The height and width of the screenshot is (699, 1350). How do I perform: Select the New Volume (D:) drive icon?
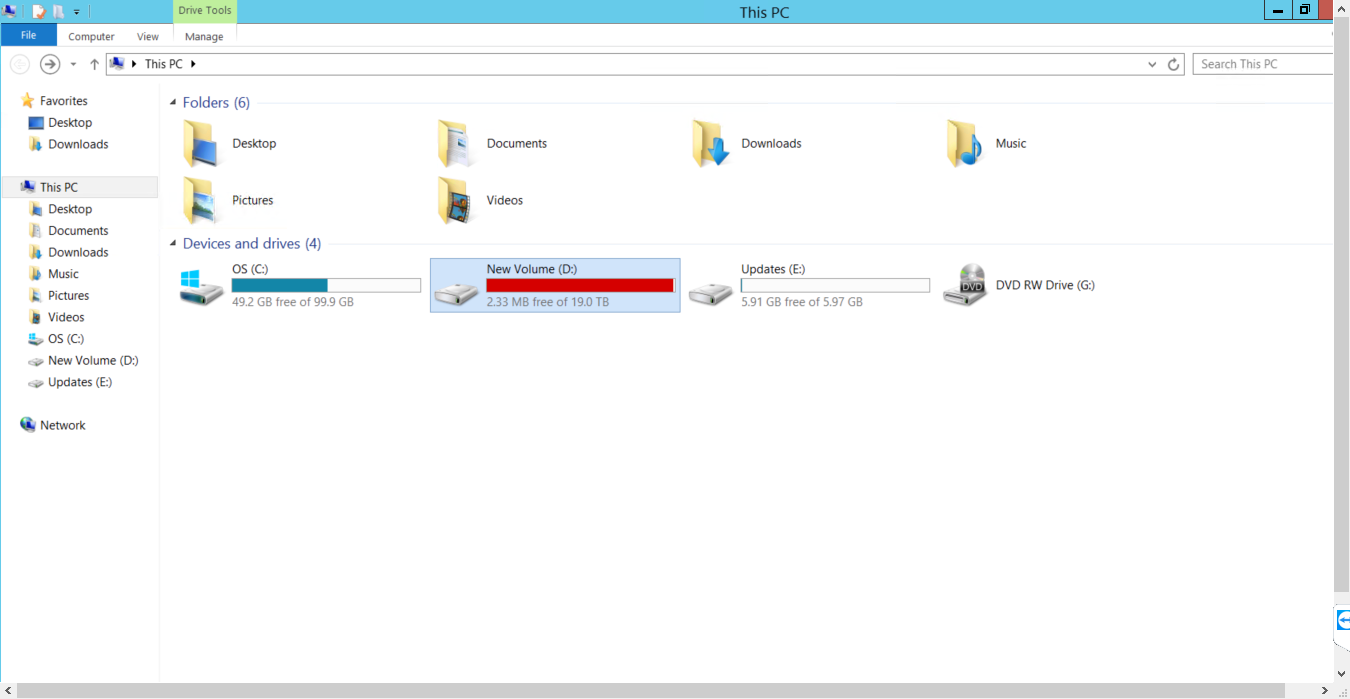tap(456, 293)
